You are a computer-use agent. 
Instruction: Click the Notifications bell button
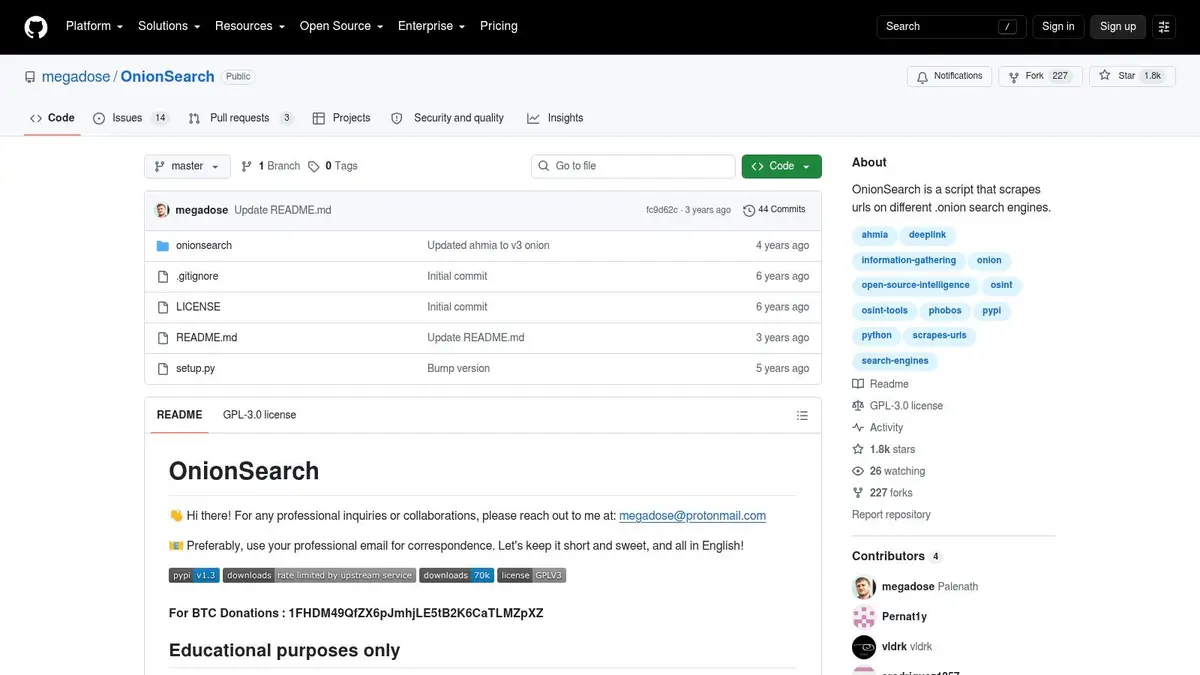(950, 76)
